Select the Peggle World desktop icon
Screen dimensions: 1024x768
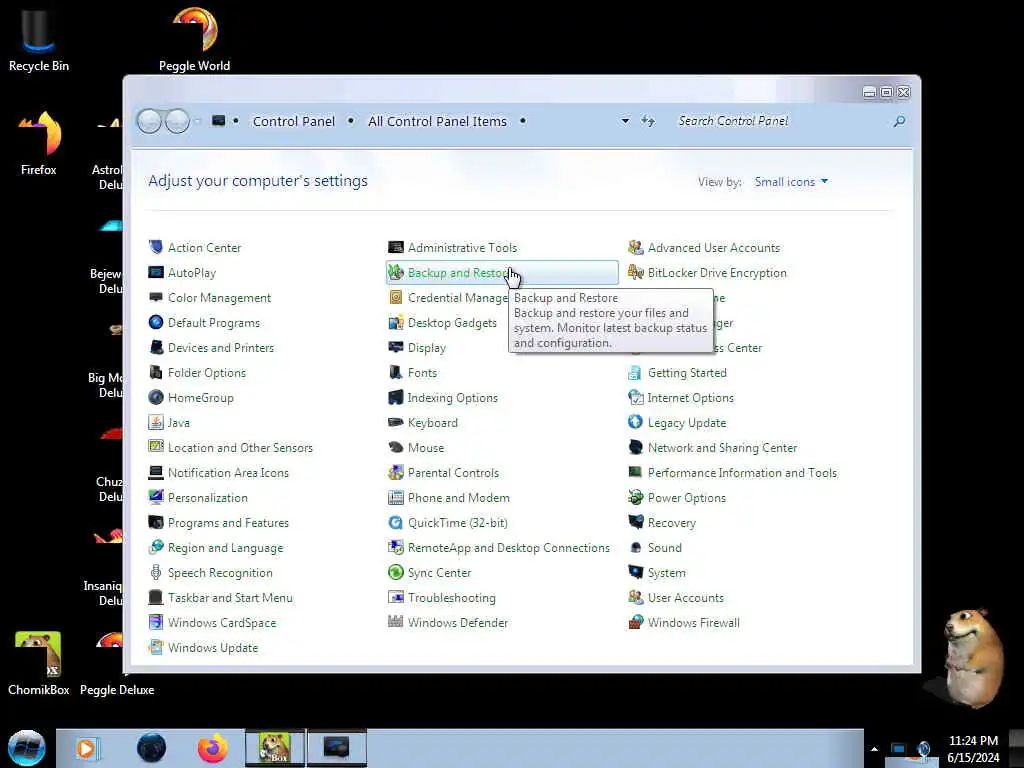pyautogui.click(x=195, y=39)
